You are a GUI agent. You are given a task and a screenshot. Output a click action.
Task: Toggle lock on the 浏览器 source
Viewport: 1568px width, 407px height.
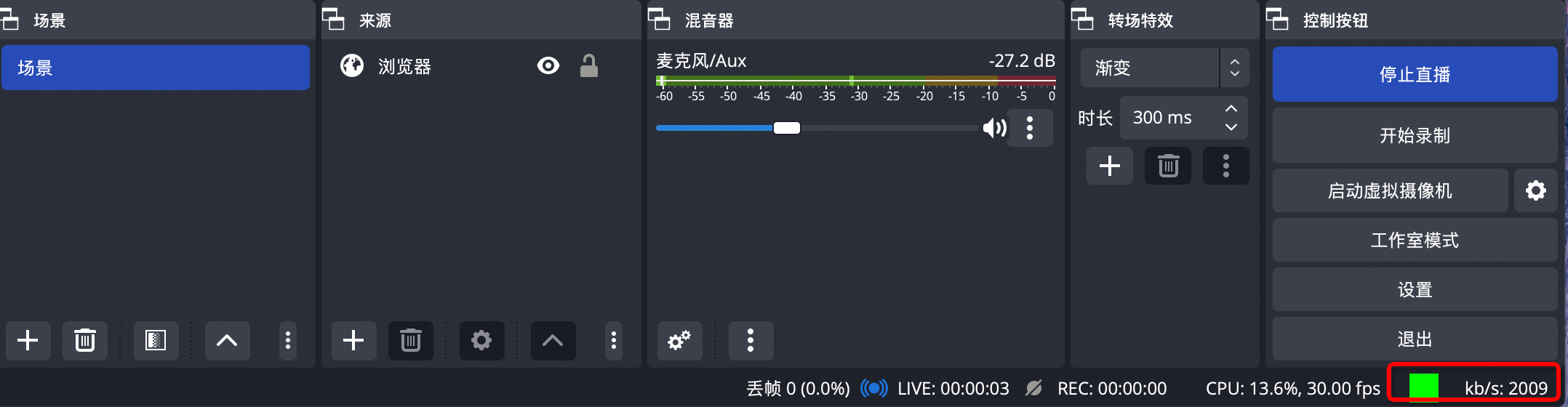tap(589, 66)
